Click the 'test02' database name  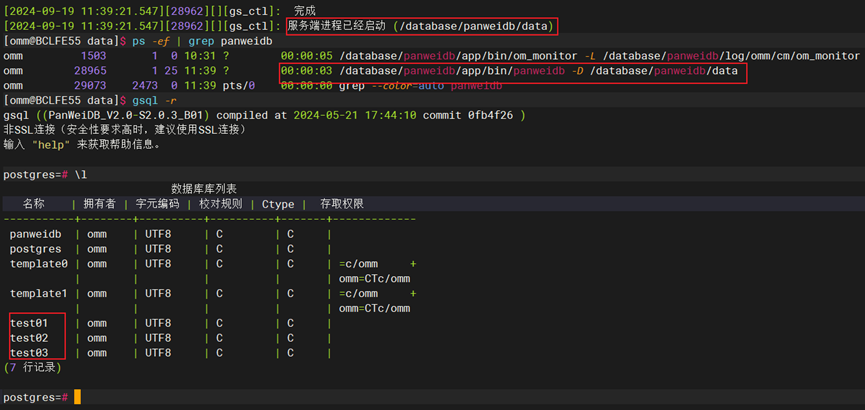coord(29,338)
